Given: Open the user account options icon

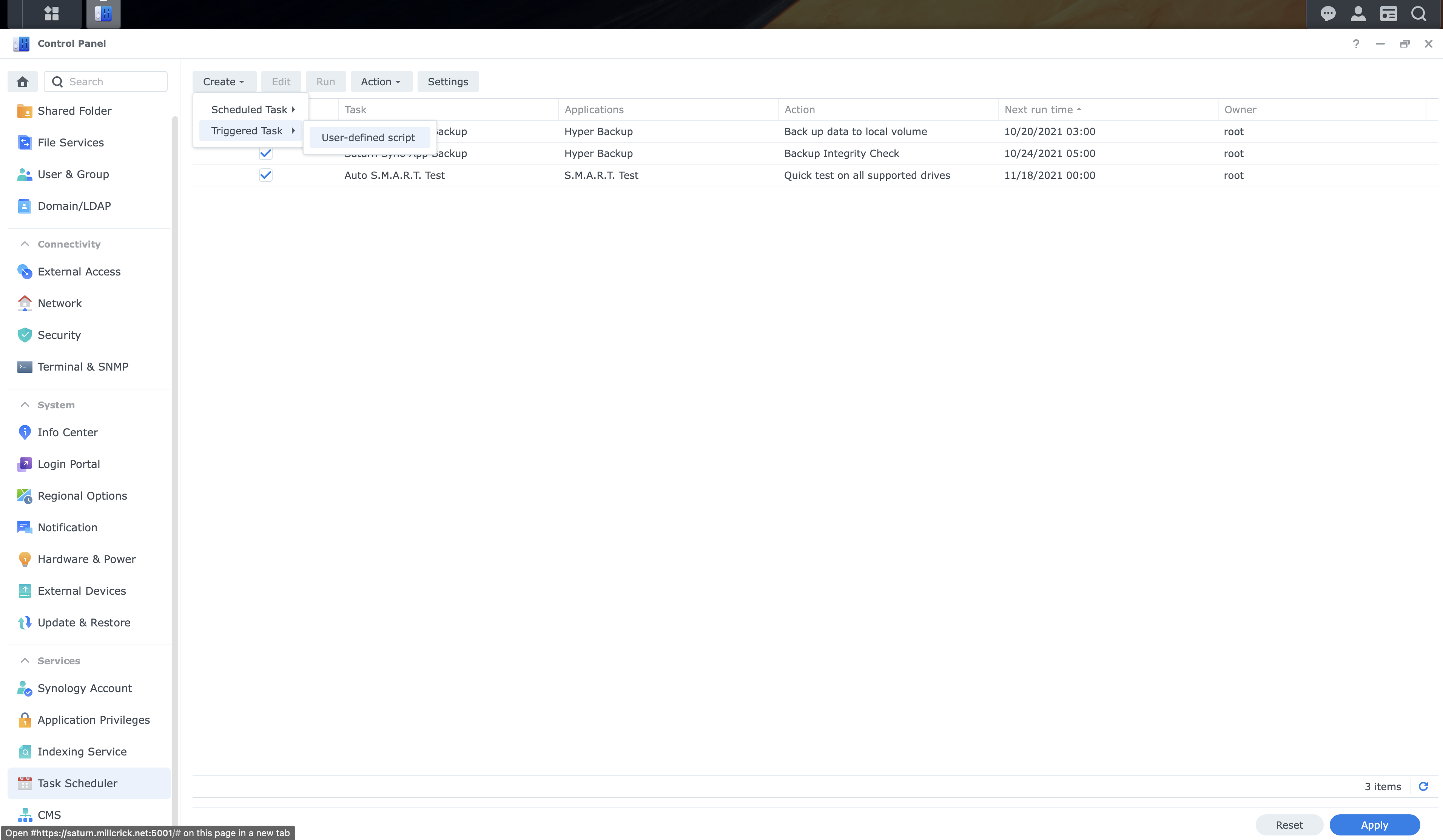Looking at the screenshot, I should [x=1358, y=13].
